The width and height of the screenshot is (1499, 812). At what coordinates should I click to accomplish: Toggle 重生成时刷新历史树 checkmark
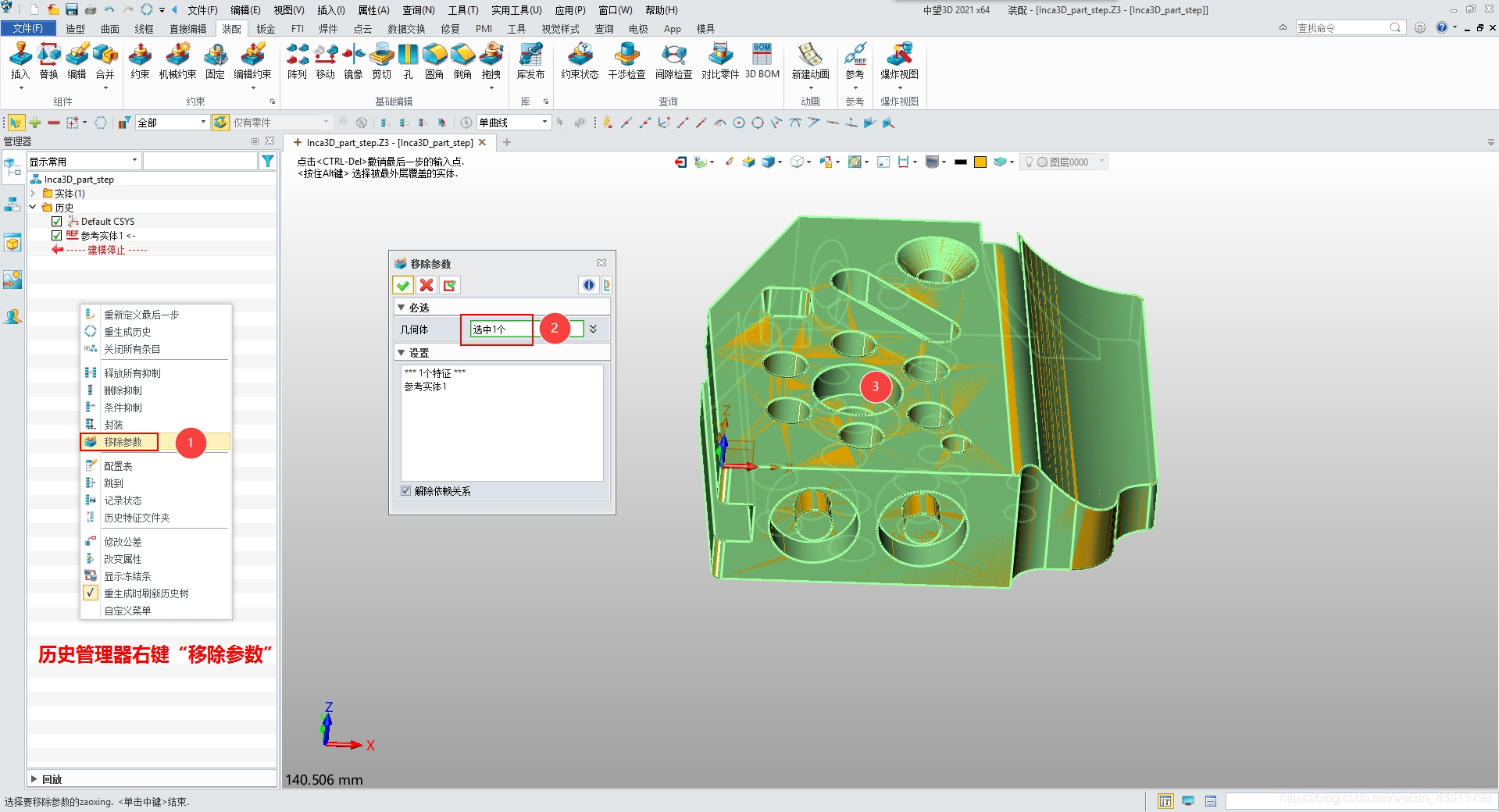[91, 593]
